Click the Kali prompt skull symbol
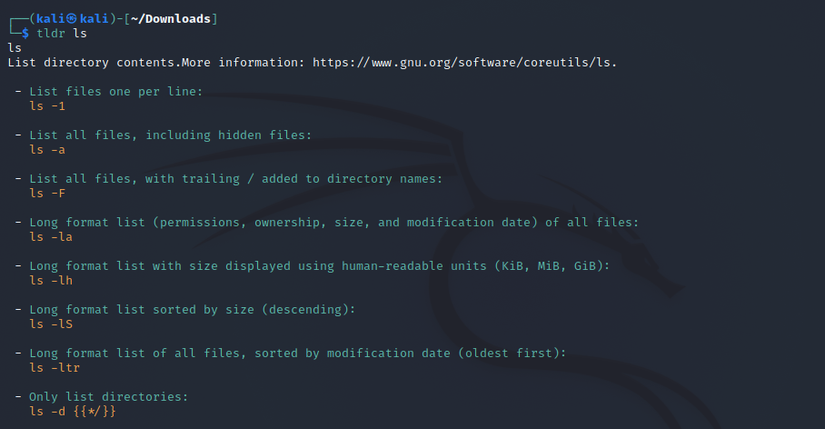825x429 pixels. [71, 19]
